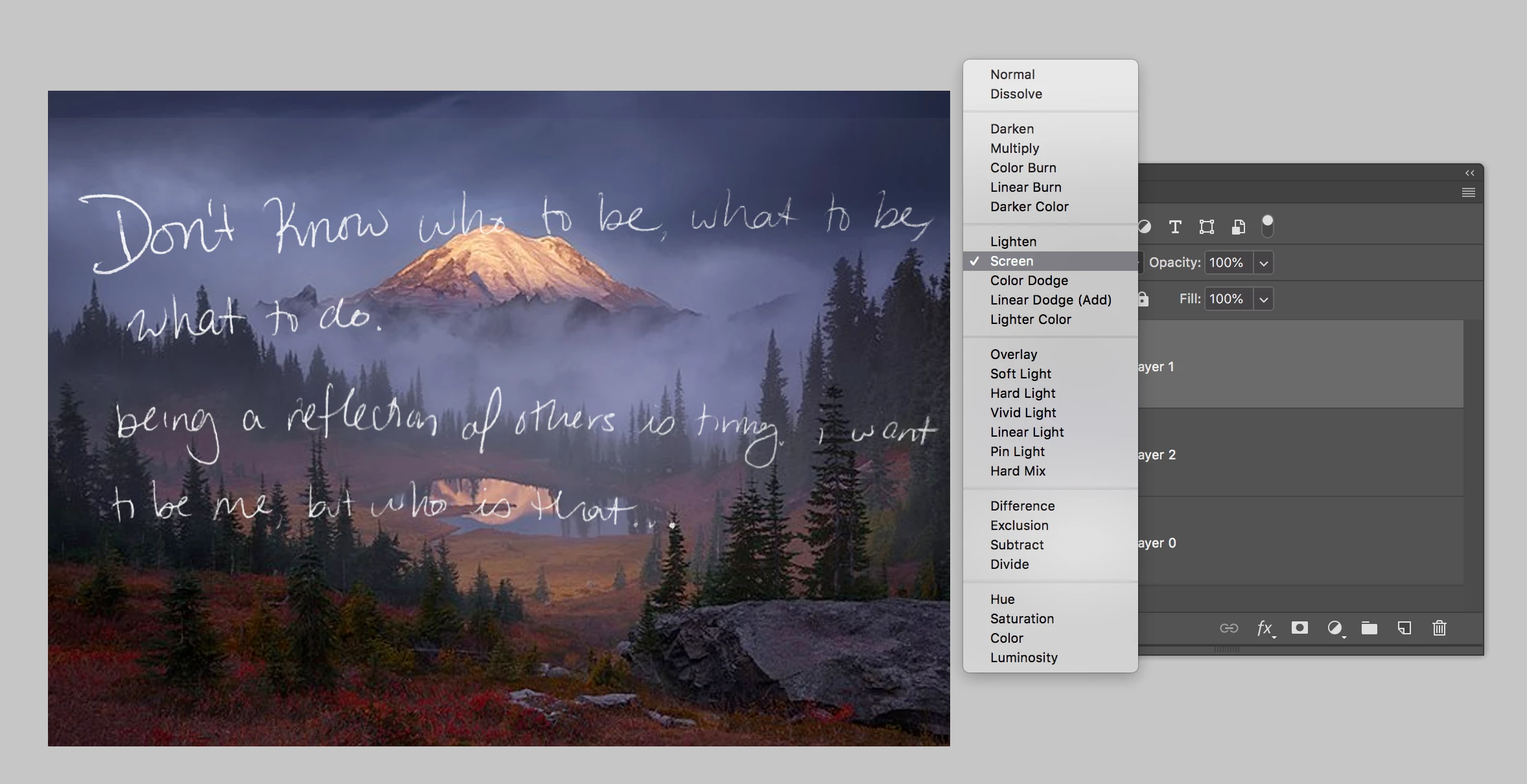Open the Fill percentage dropdown arrow
This screenshot has height=784, width=1527.
tap(1263, 299)
